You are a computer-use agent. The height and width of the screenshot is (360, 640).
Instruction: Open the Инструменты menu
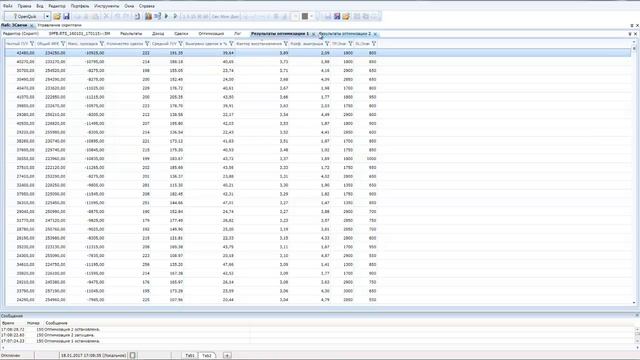pyautogui.click(x=107, y=6)
